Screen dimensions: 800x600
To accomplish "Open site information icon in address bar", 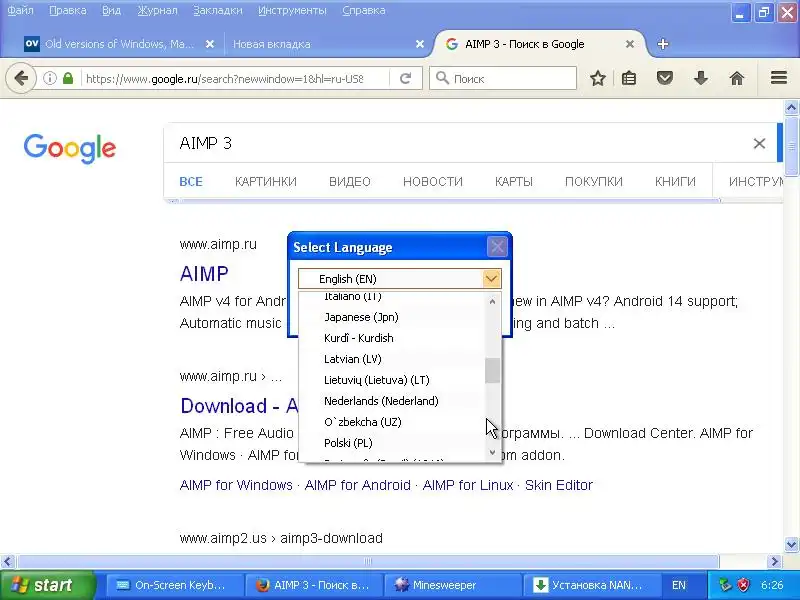I will point(49,78).
